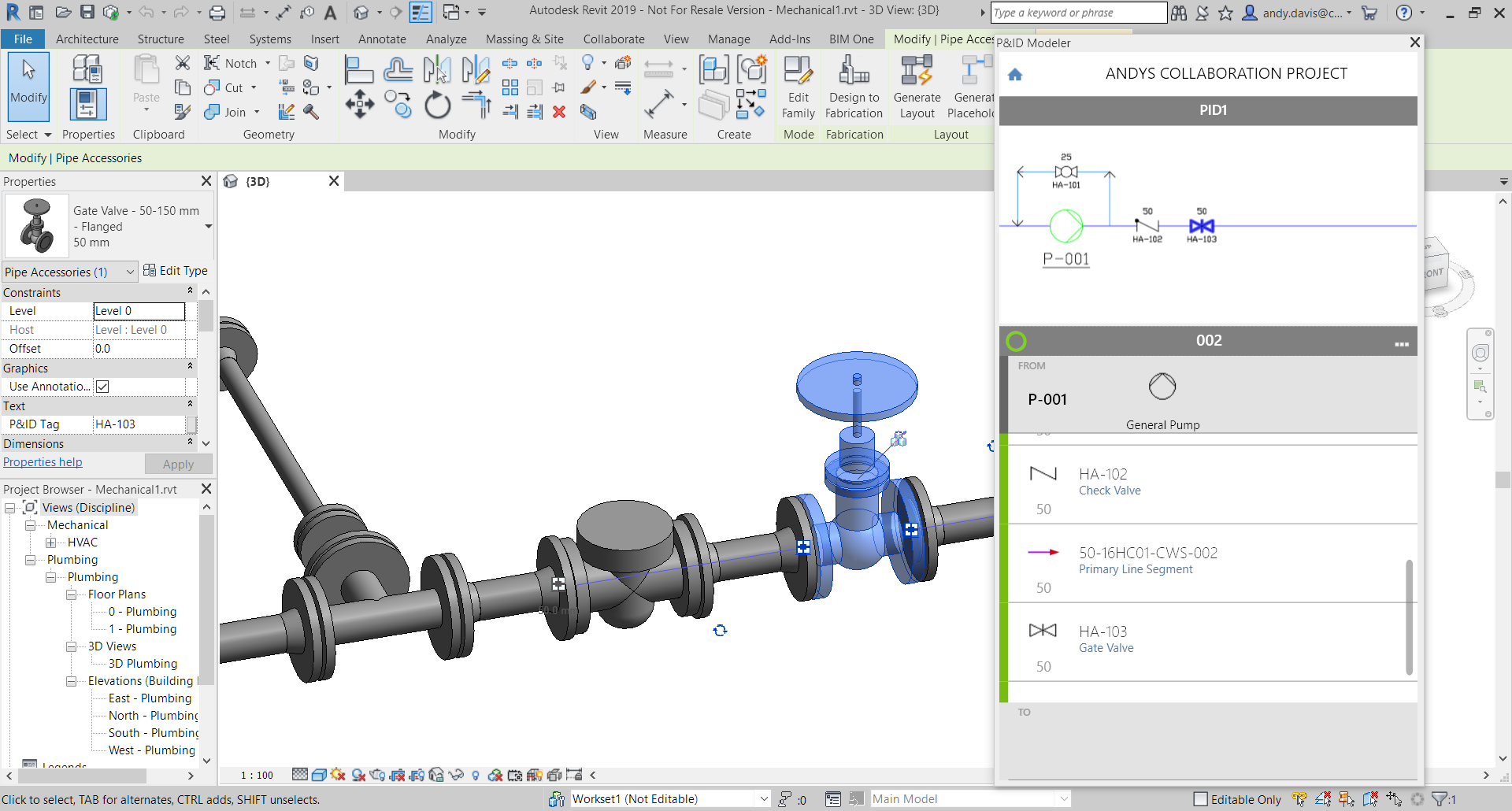This screenshot has height=811, width=1512.
Task: Open the Annotate ribbon tab
Action: tap(382, 39)
